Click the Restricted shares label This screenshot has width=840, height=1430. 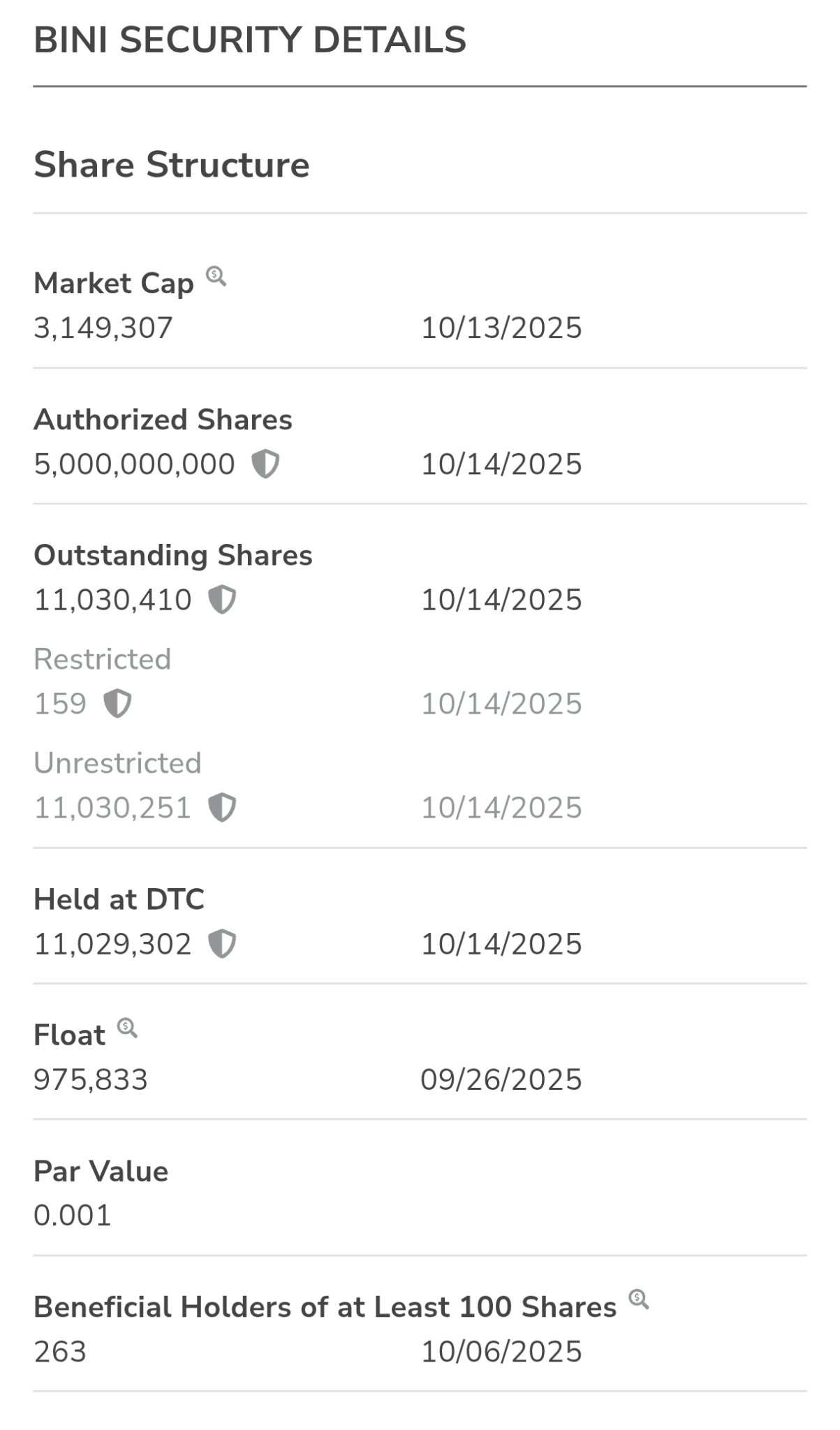tap(103, 659)
